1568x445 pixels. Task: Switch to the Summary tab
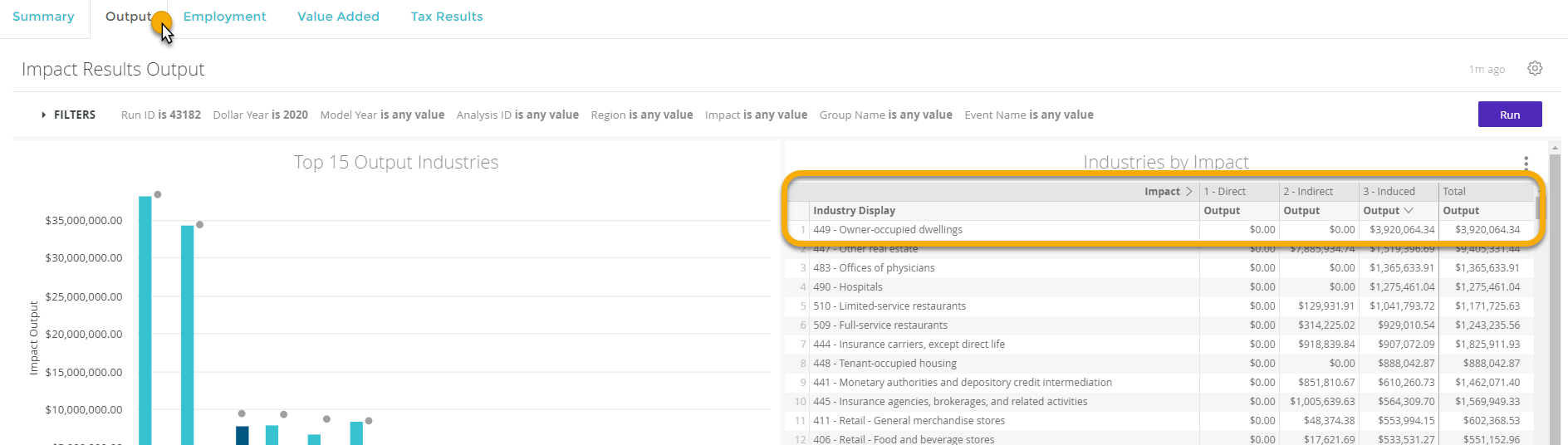[43, 17]
